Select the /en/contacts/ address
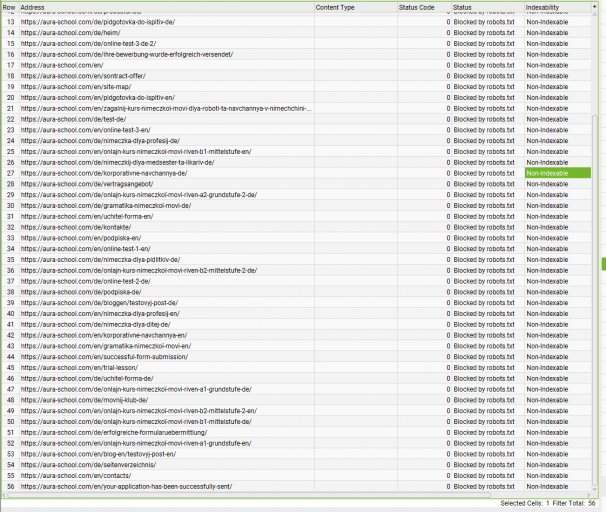The height and width of the screenshot is (512, 606). point(76,476)
